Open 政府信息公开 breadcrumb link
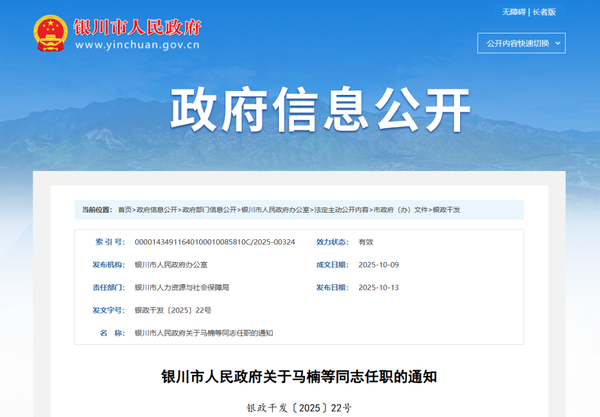 (157, 210)
